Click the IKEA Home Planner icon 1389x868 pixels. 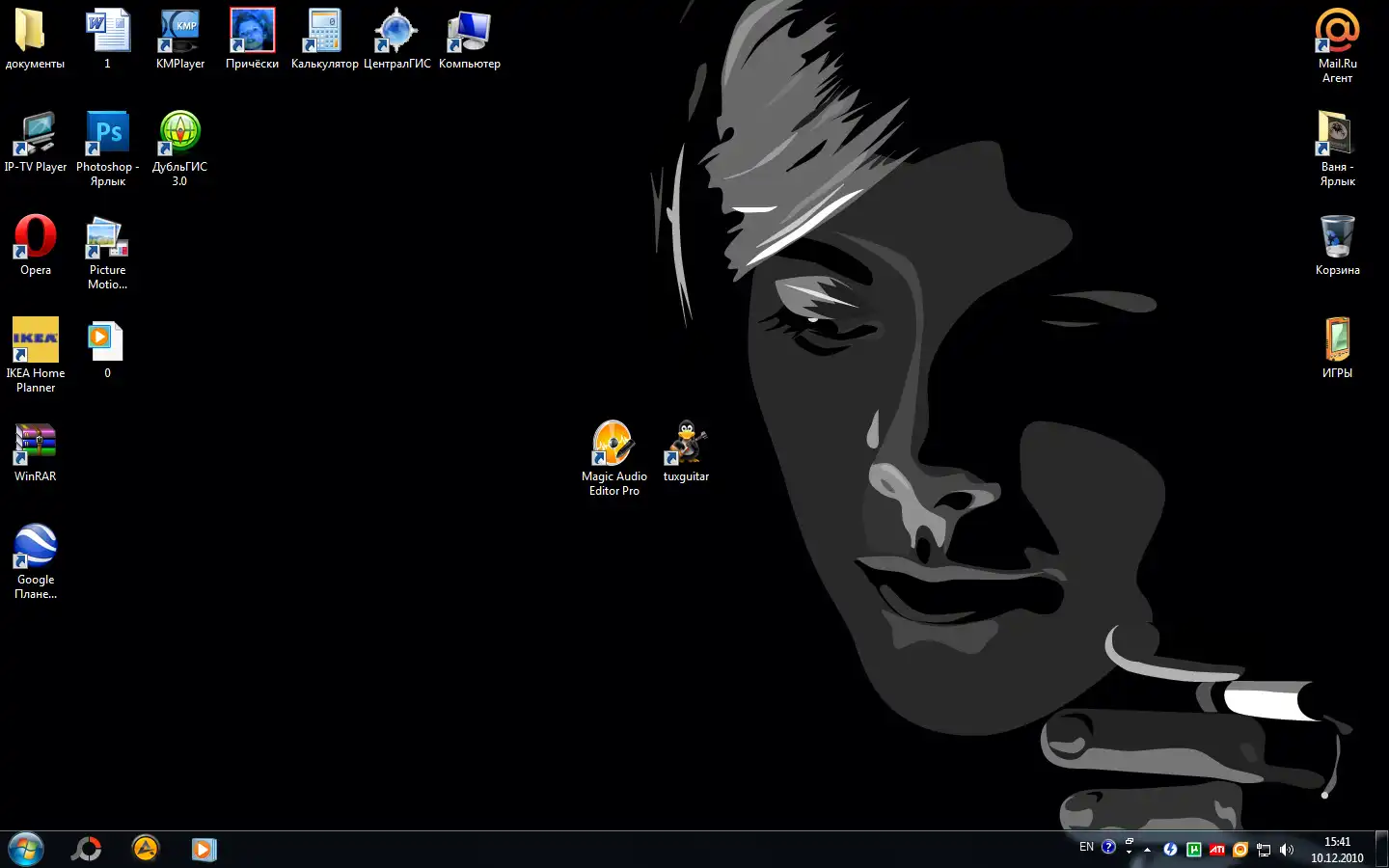point(36,340)
